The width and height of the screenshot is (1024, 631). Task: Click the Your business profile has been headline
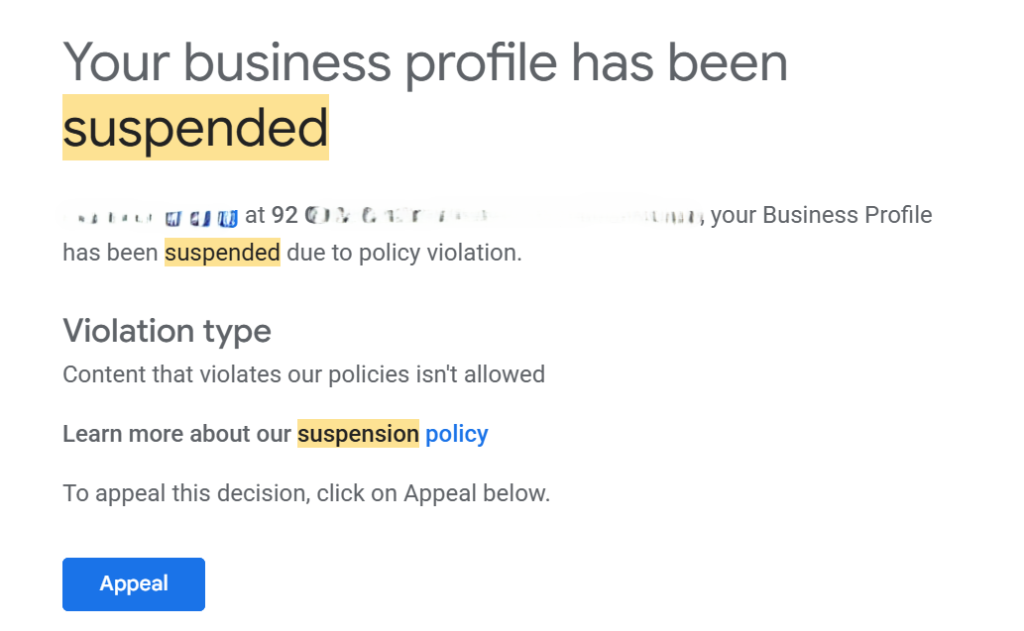[425, 62]
